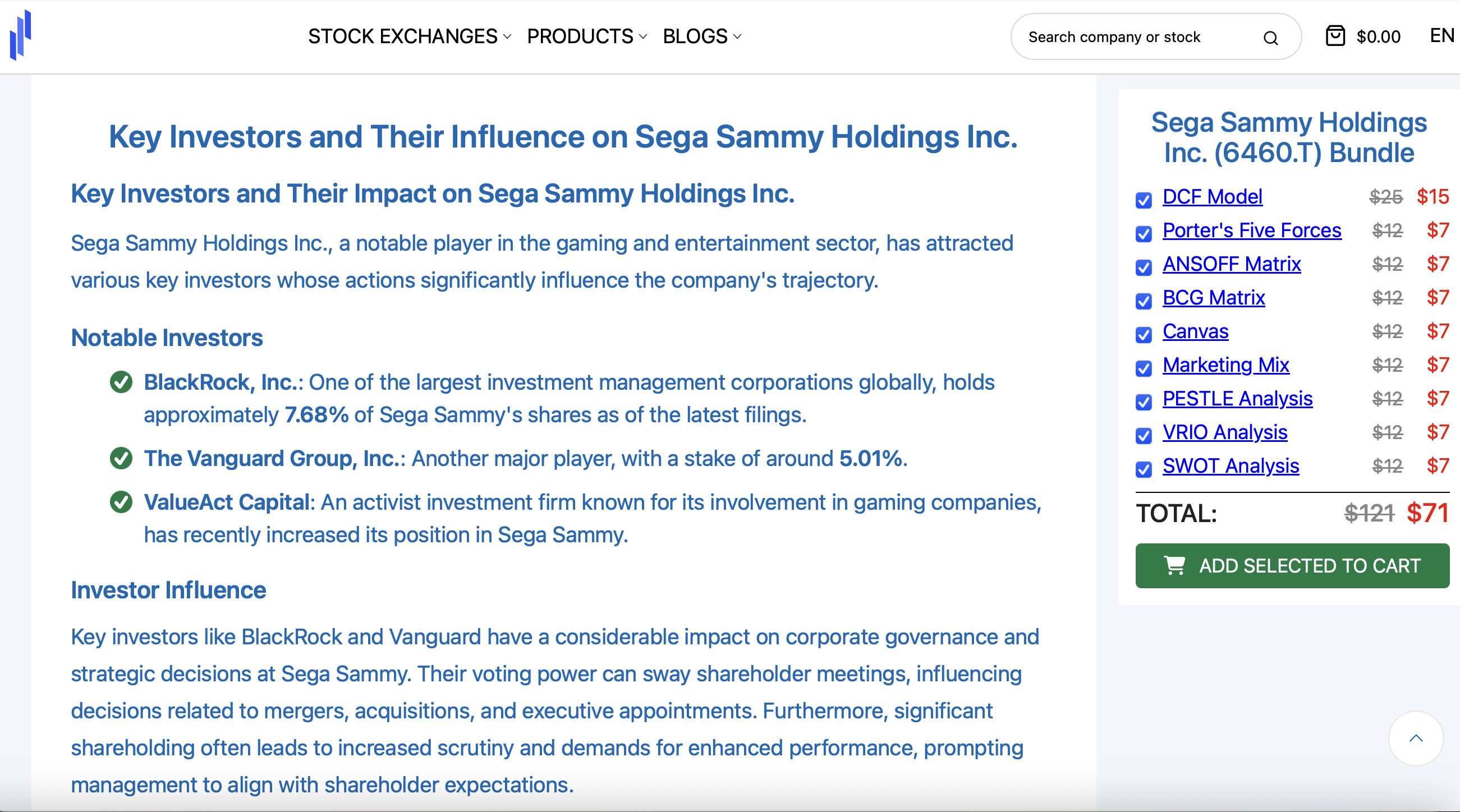1460x812 pixels.
Task: Click the Vanguard Group green checkmark bullet icon
Action: pyautogui.click(x=121, y=458)
